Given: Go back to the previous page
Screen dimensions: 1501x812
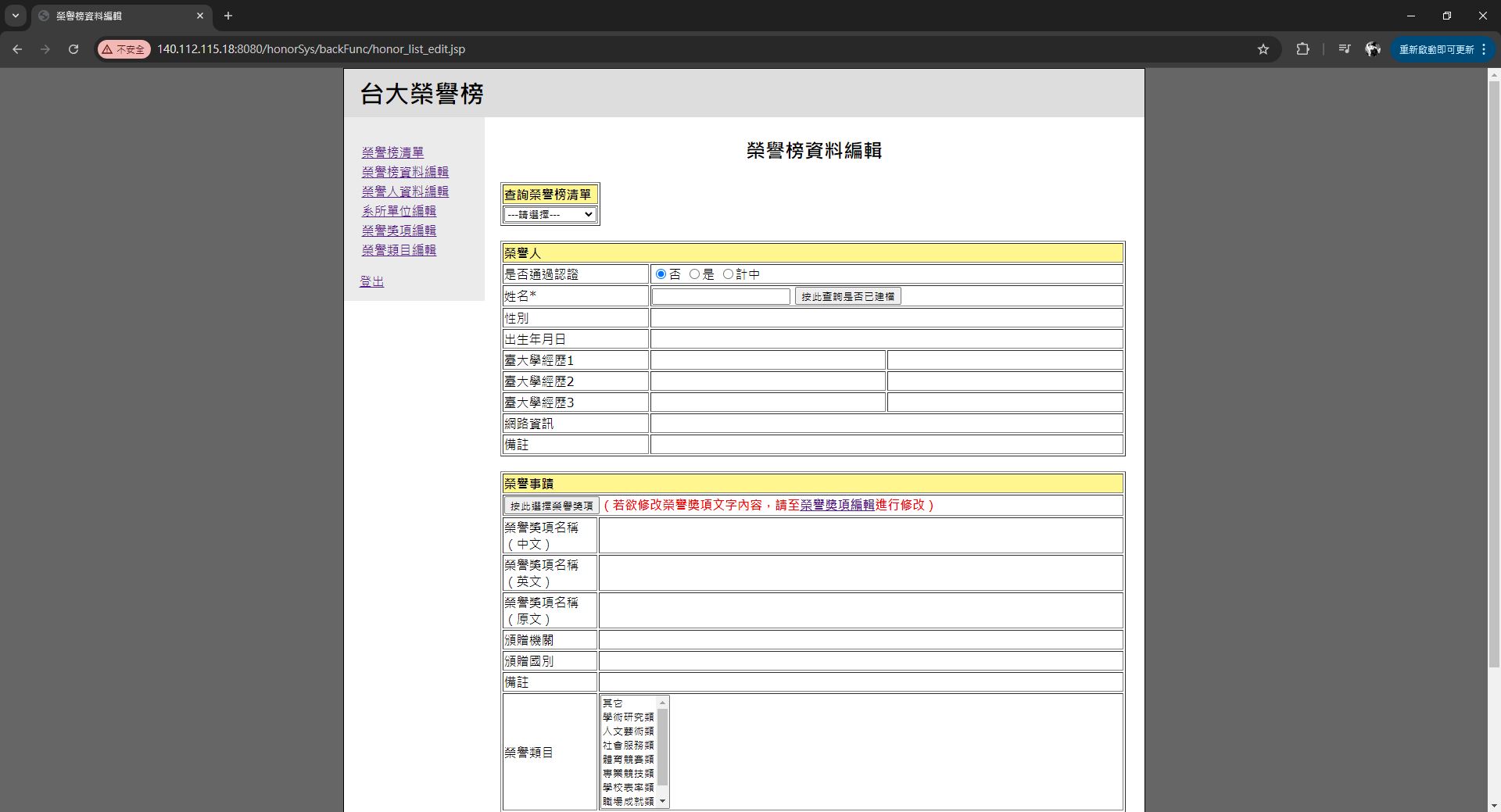Looking at the screenshot, I should (17, 49).
